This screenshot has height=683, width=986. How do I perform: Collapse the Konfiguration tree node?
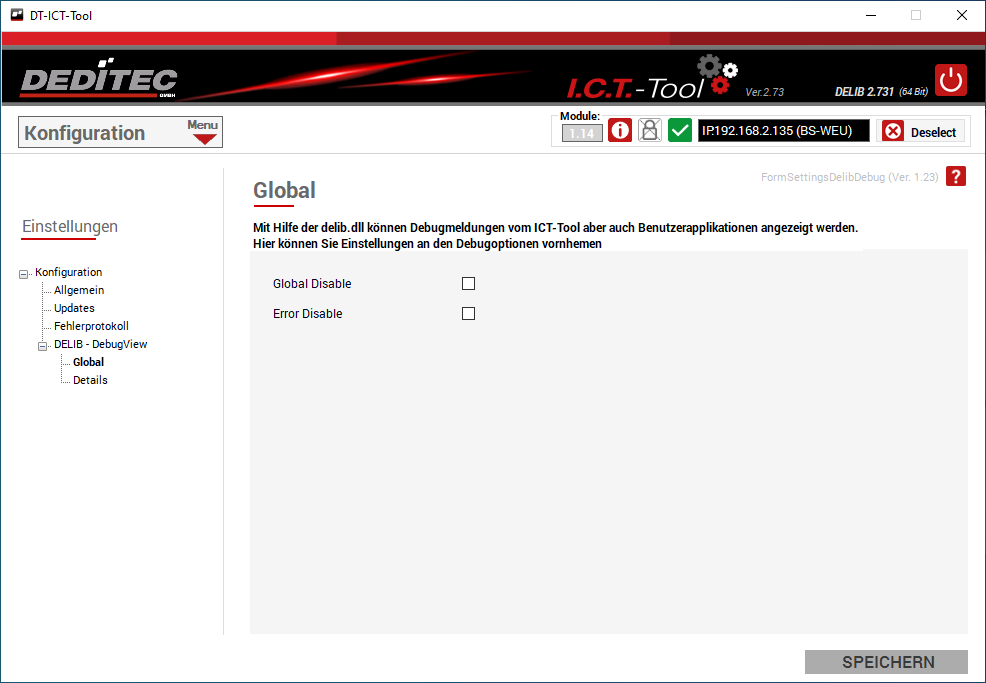pyautogui.click(x=24, y=273)
